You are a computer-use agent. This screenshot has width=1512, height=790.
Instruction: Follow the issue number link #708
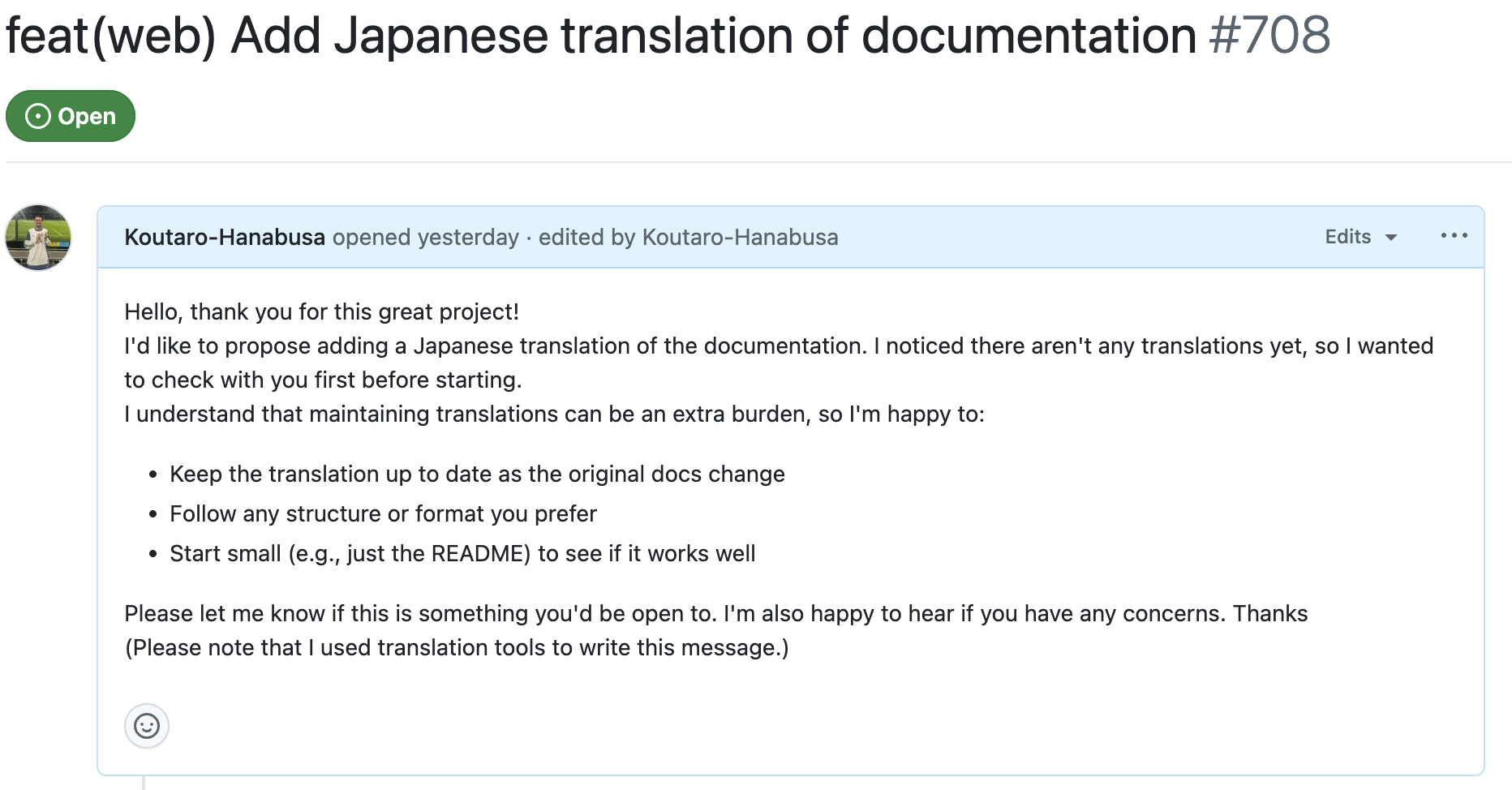1272,36
